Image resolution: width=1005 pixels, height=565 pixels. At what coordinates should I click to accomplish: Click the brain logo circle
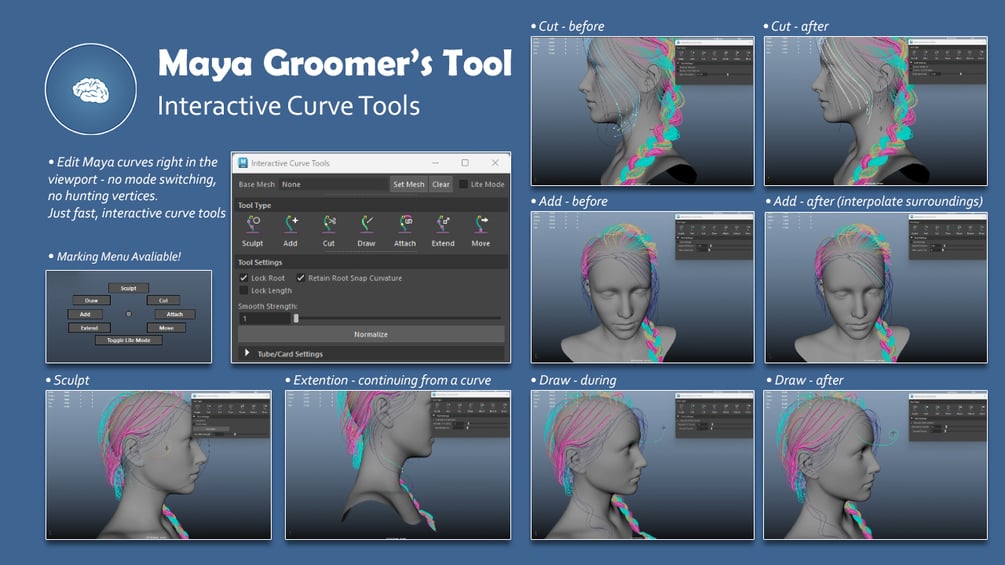pos(90,89)
